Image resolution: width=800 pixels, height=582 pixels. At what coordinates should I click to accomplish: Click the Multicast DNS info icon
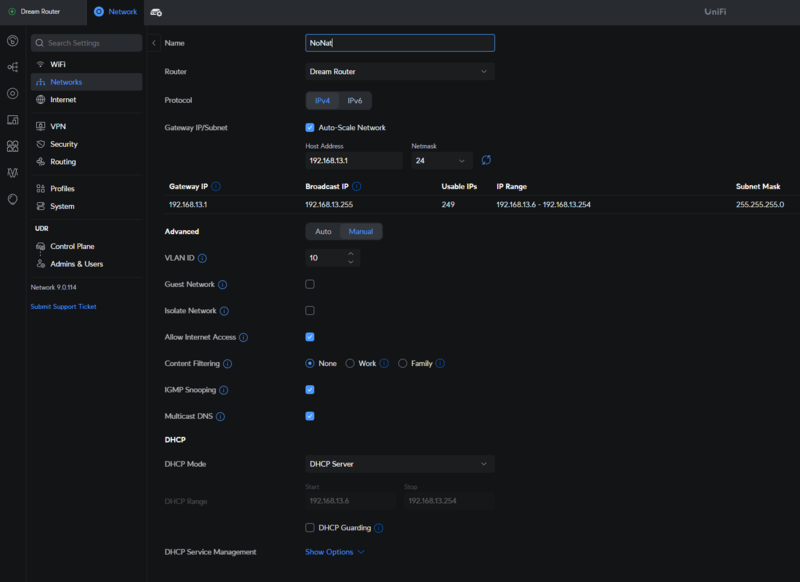click(x=220, y=417)
